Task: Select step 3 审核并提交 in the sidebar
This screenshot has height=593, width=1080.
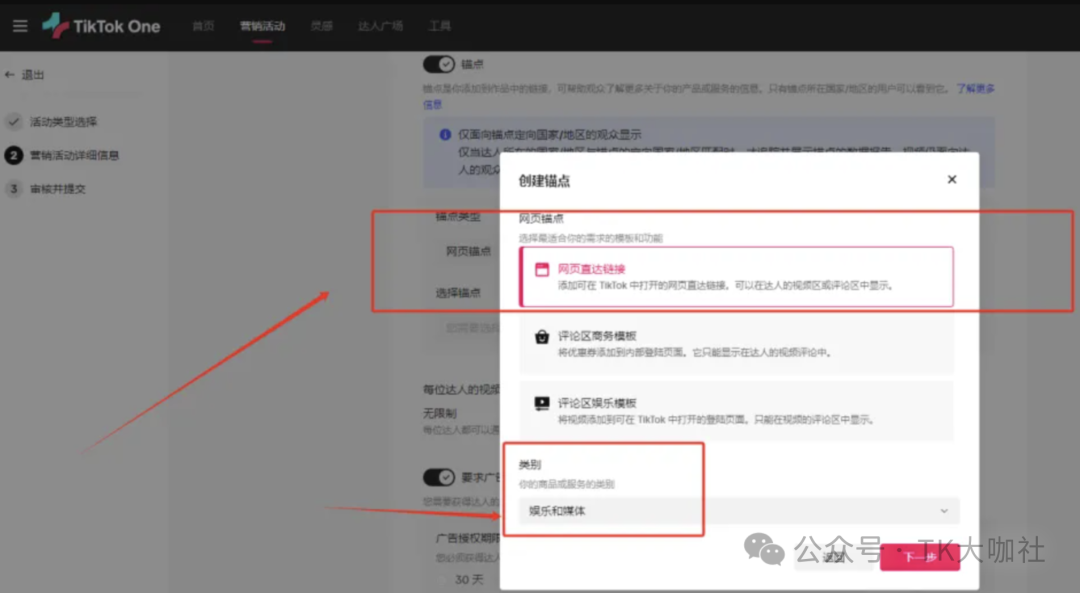Action: click(57, 189)
